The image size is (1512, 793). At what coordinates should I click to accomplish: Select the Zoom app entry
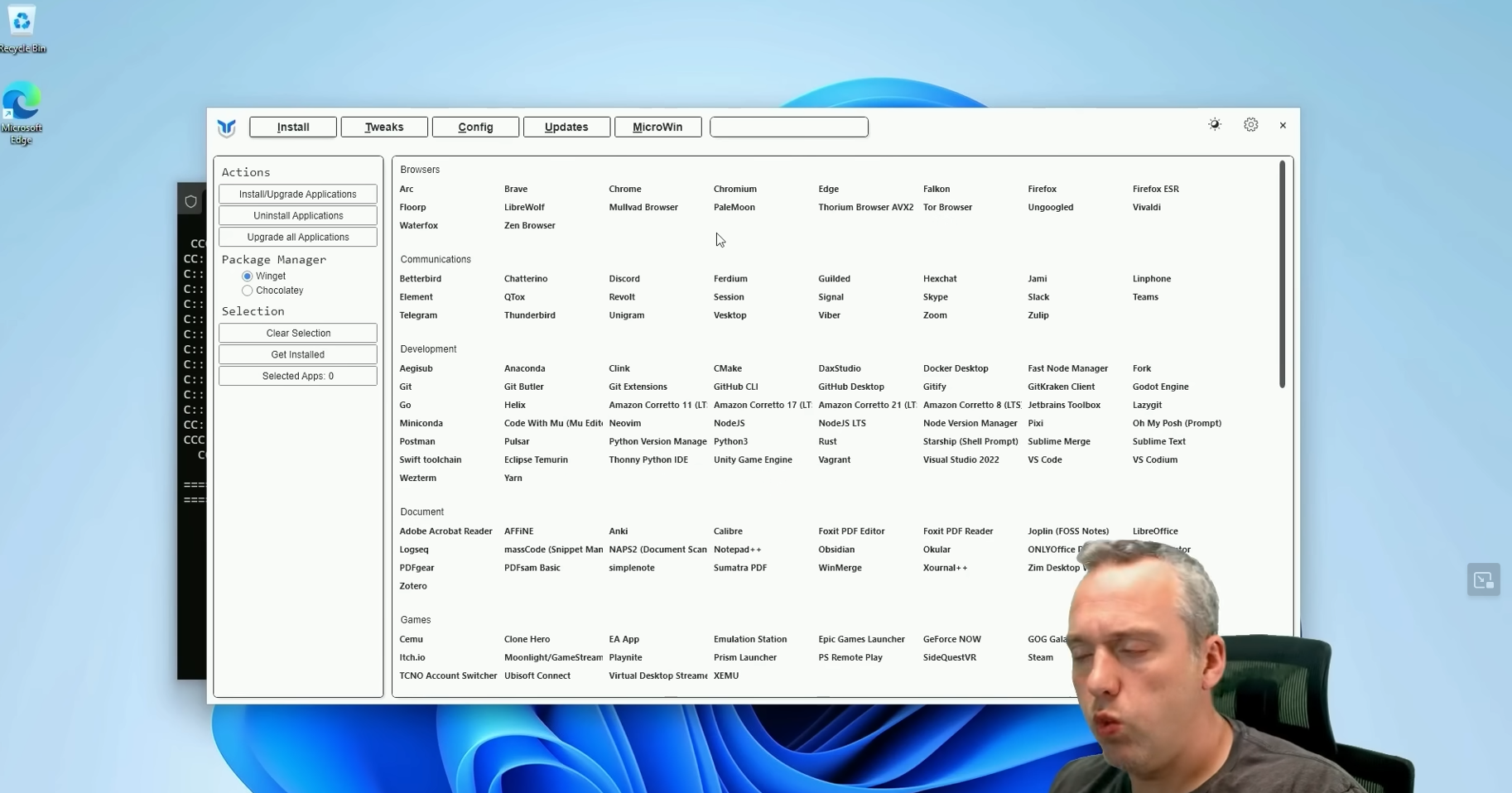pos(935,315)
